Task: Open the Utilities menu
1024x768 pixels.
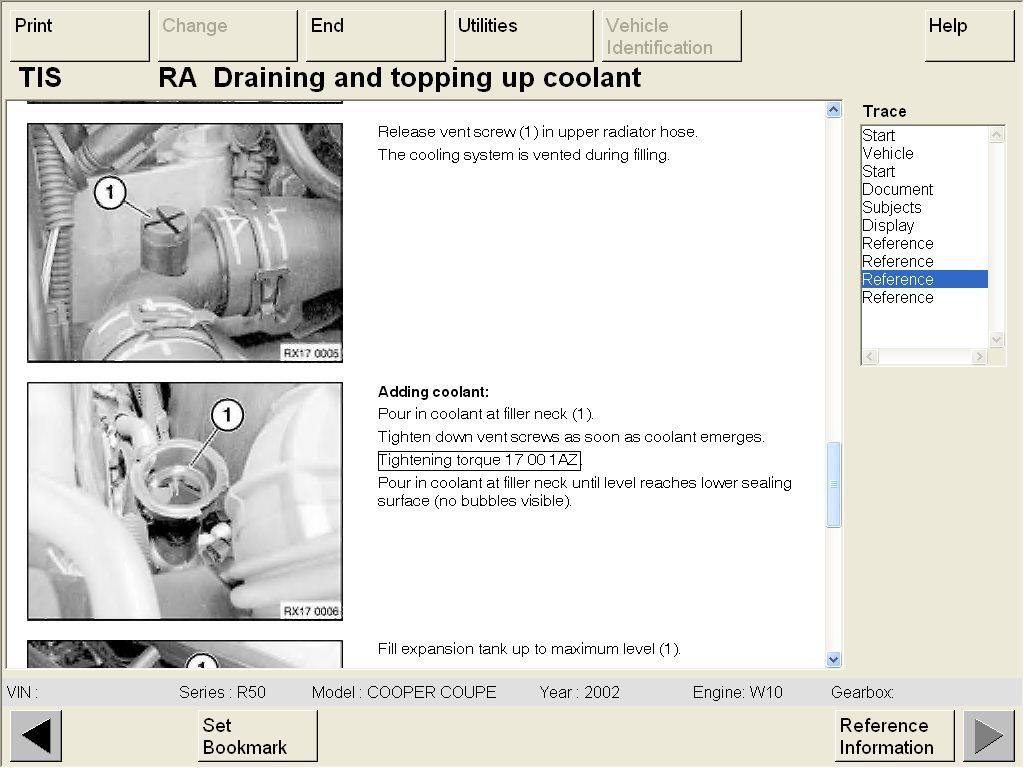Action: pyautogui.click(x=523, y=36)
